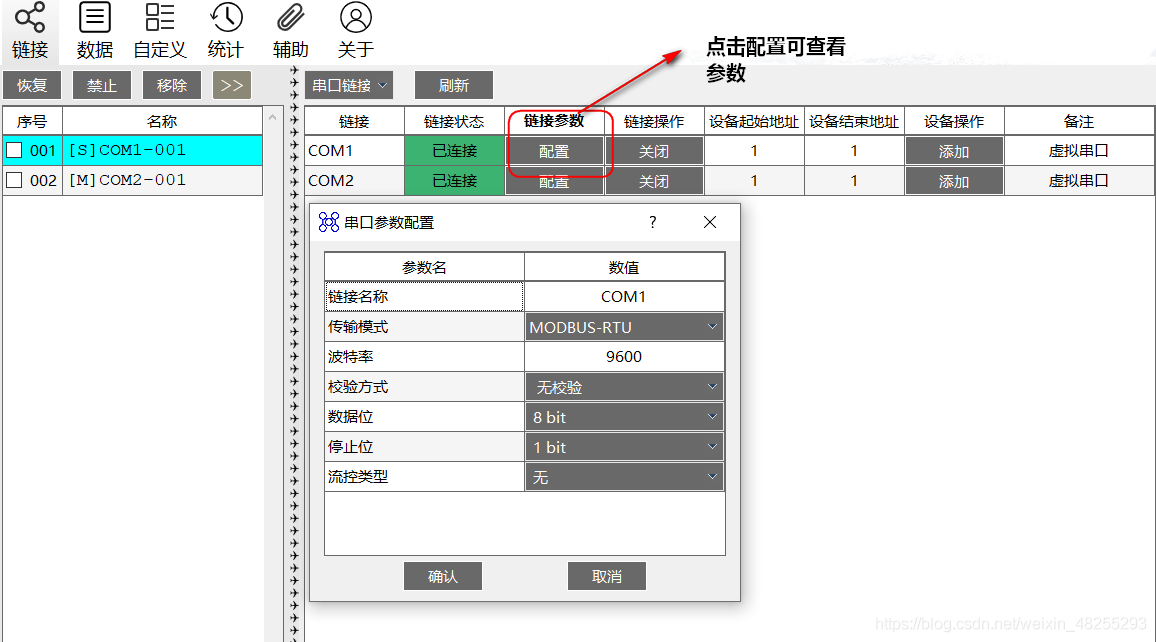Click the 序号 column header
The width and height of the screenshot is (1156, 642).
click(x=32, y=122)
